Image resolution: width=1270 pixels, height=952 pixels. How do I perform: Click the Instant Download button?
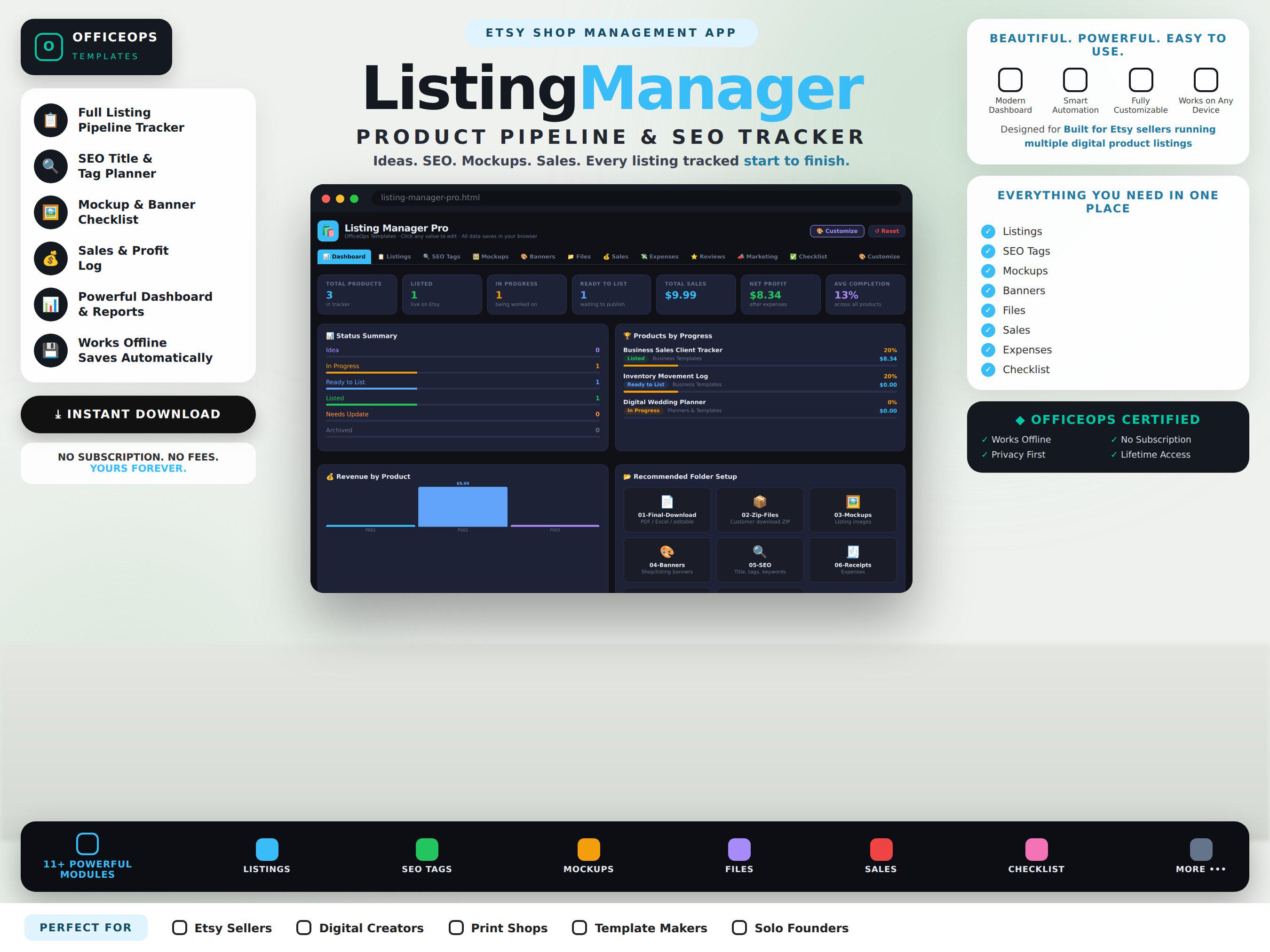(138, 414)
